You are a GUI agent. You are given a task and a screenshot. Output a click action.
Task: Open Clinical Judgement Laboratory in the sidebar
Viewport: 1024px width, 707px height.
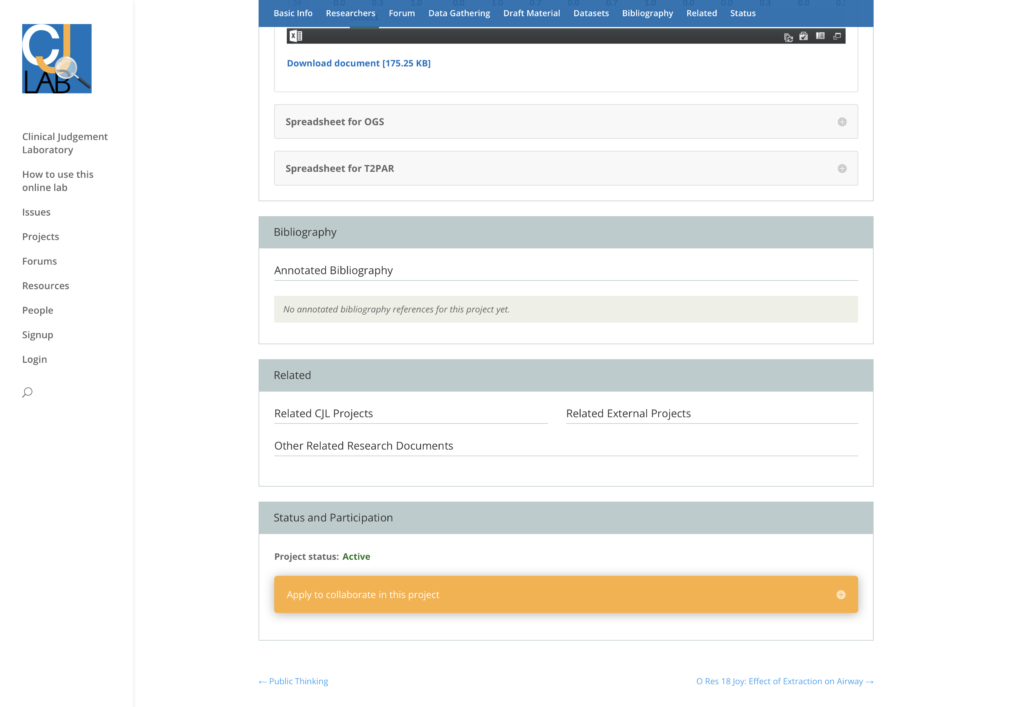click(65, 143)
